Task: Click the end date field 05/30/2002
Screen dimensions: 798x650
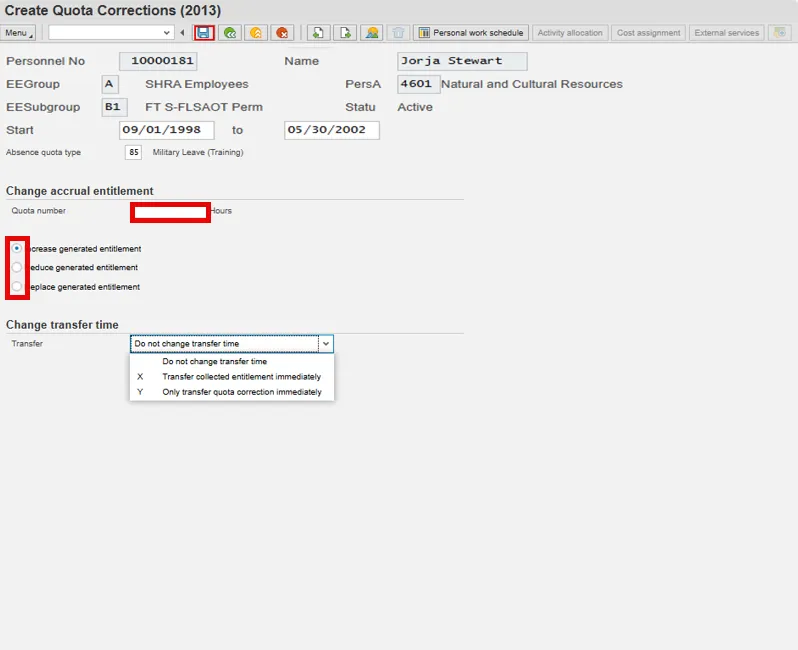Action: 331,130
